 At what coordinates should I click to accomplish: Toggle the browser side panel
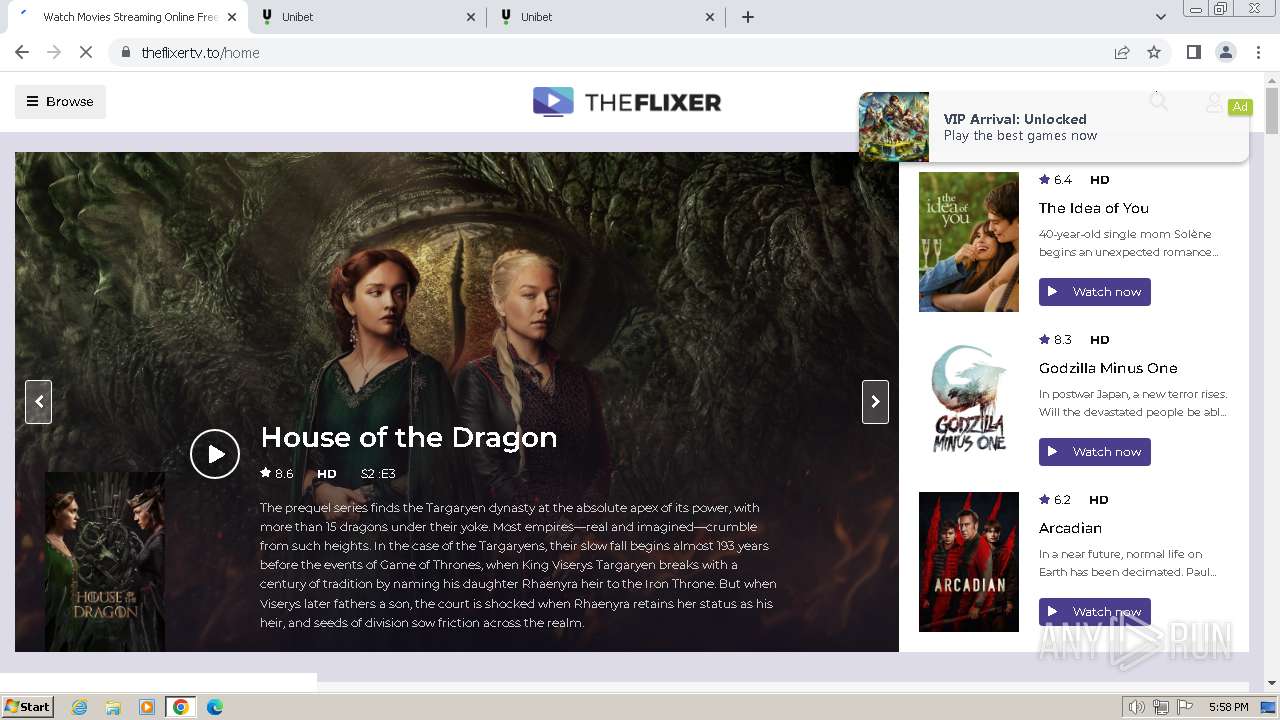pyautogui.click(x=1194, y=52)
